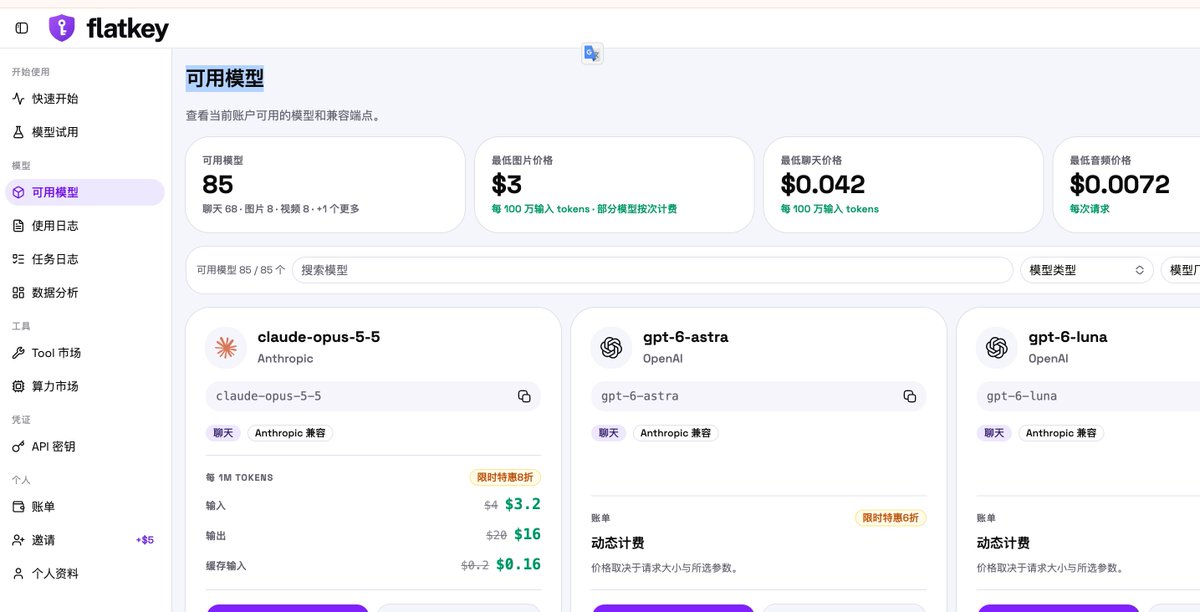
Task: Click the claude-opus-5-5 model ID field
Action: pos(373,396)
